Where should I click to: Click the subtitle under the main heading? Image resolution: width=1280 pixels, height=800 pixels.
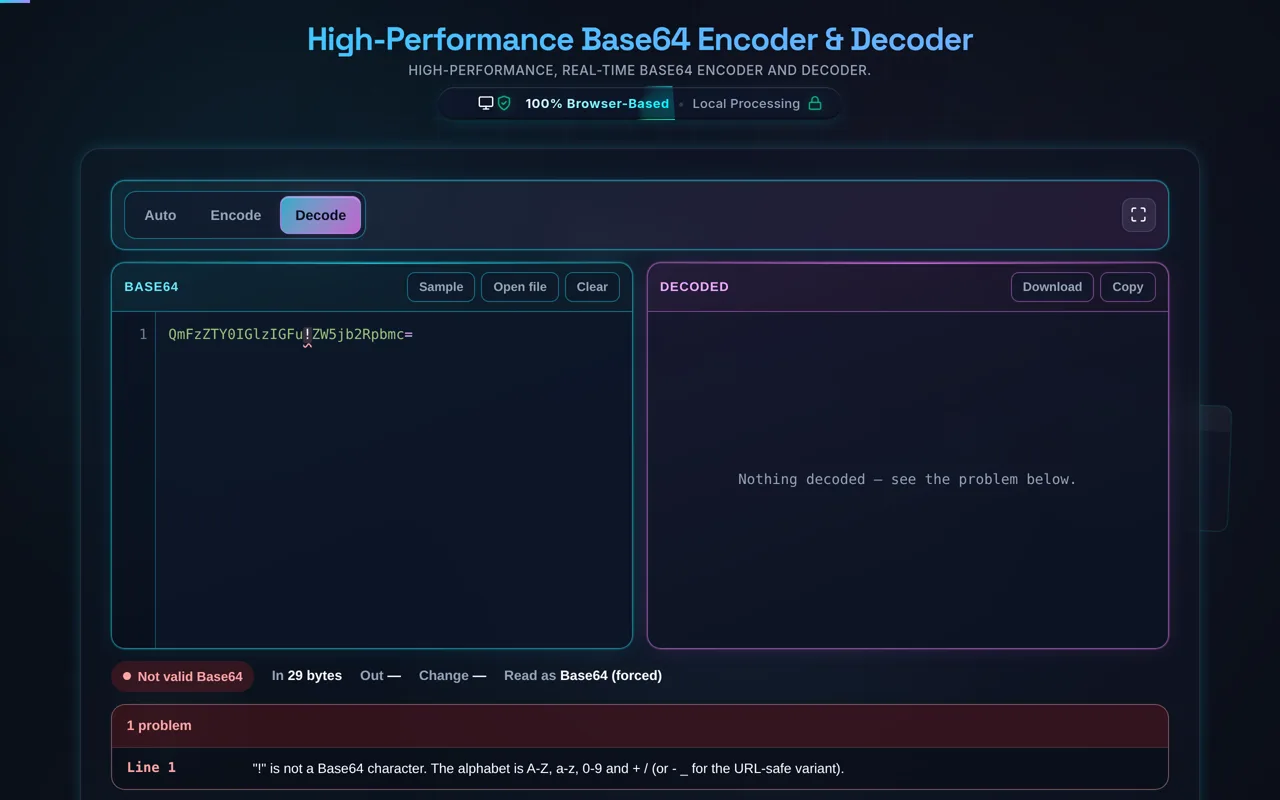[640, 70]
